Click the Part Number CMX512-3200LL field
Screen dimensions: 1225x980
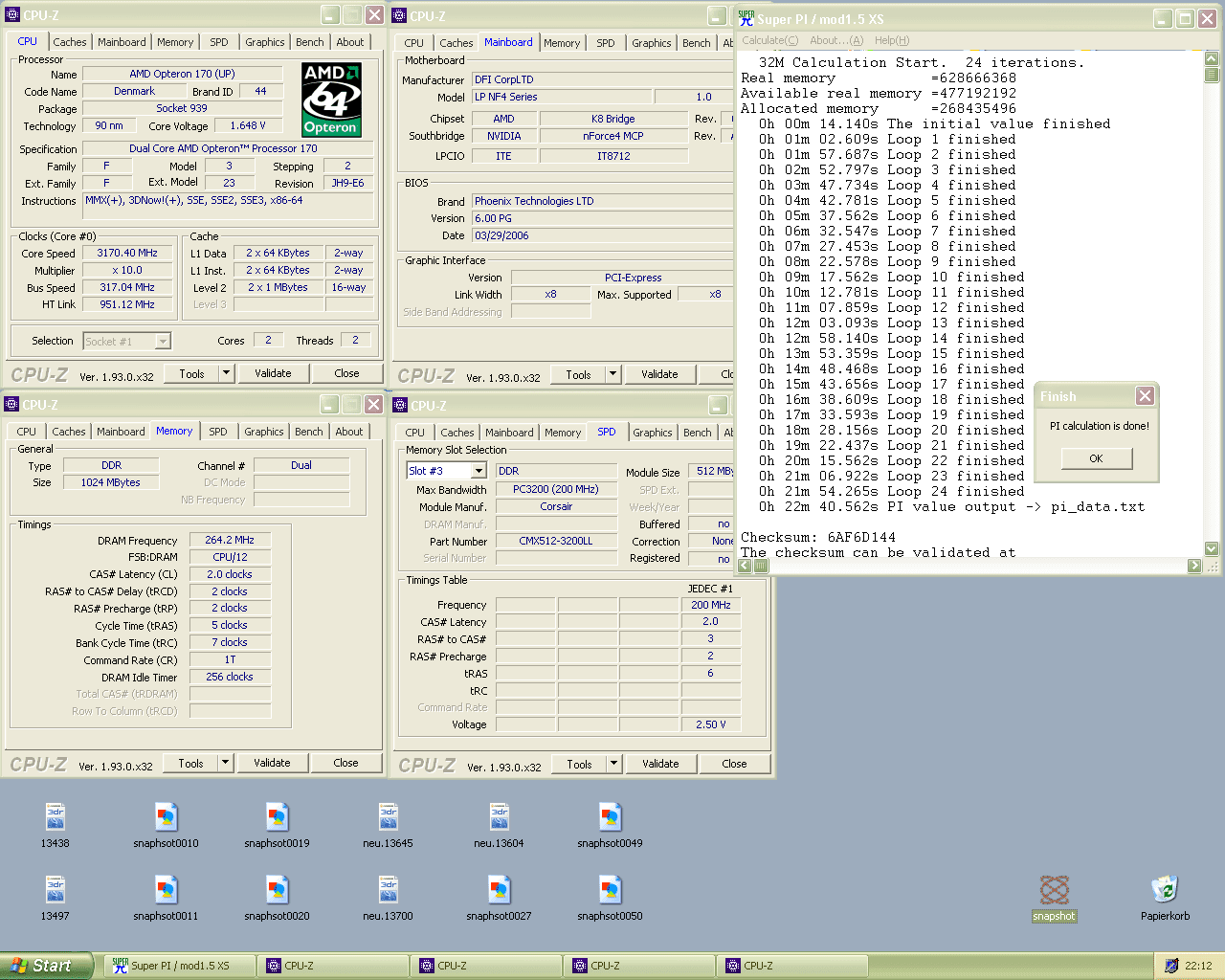(556, 541)
